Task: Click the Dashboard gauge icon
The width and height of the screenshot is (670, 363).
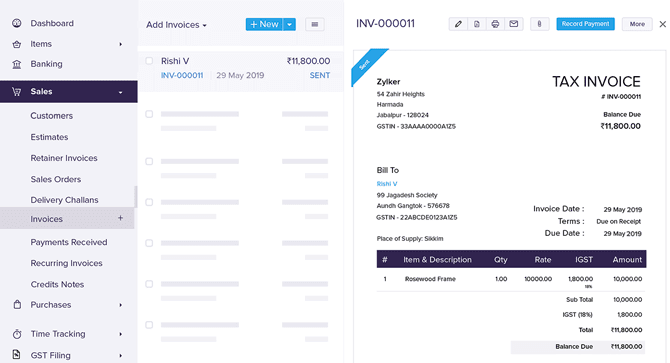Action: pyautogui.click(x=17, y=23)
